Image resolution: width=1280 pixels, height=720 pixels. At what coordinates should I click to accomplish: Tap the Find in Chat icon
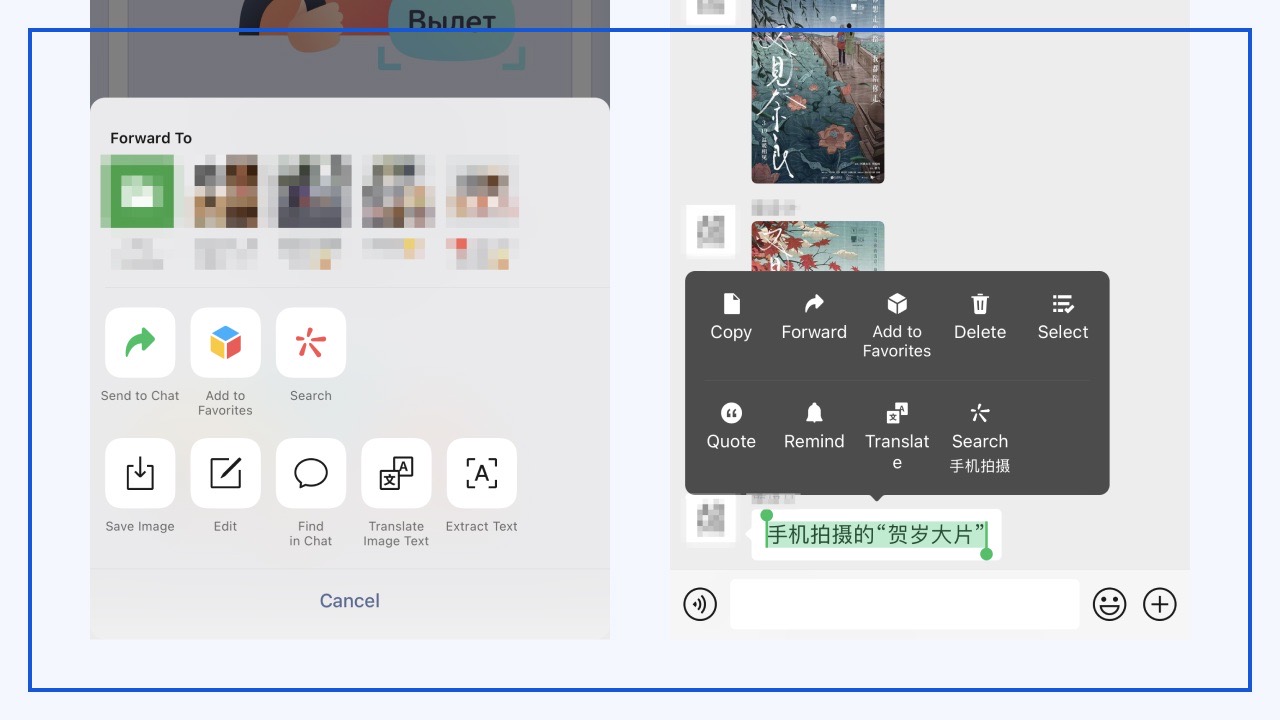[x=311, y=474]
